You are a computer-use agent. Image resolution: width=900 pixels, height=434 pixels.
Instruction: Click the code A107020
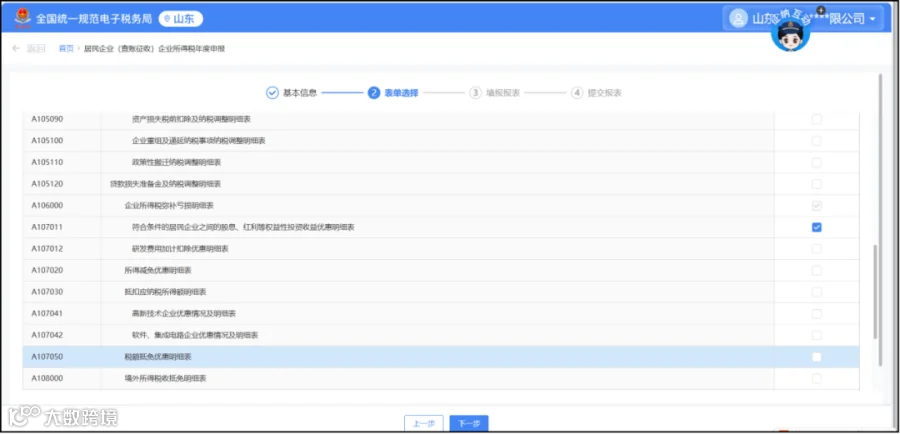47,270
